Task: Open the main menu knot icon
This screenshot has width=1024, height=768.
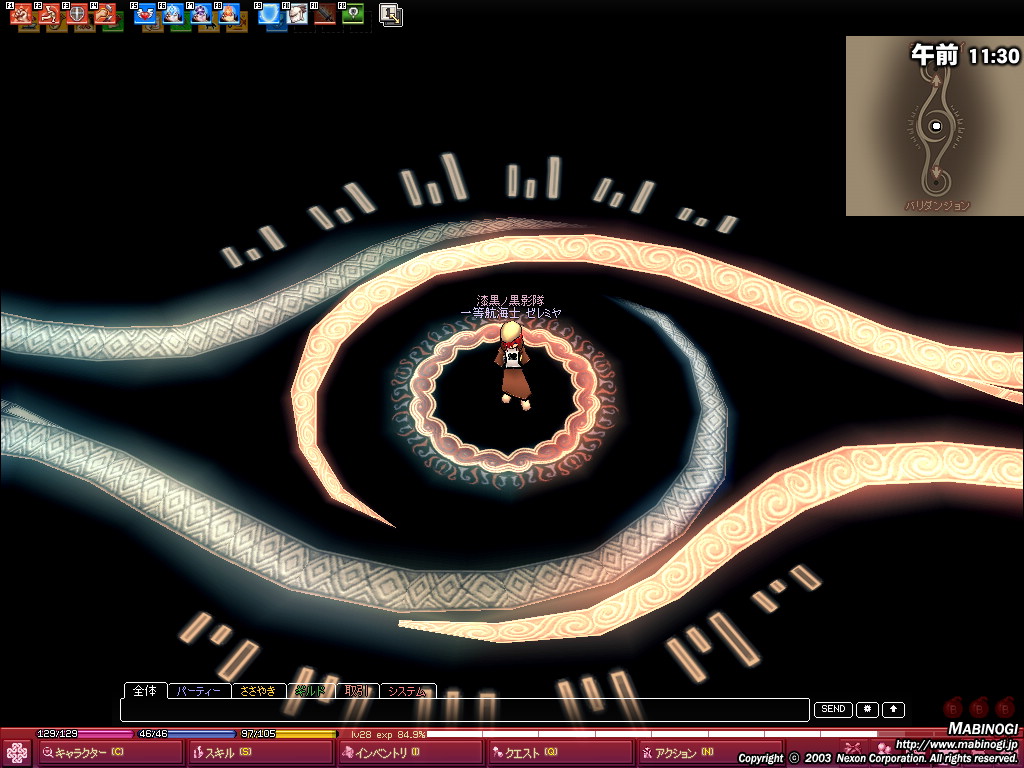Action: click(16, 753)
